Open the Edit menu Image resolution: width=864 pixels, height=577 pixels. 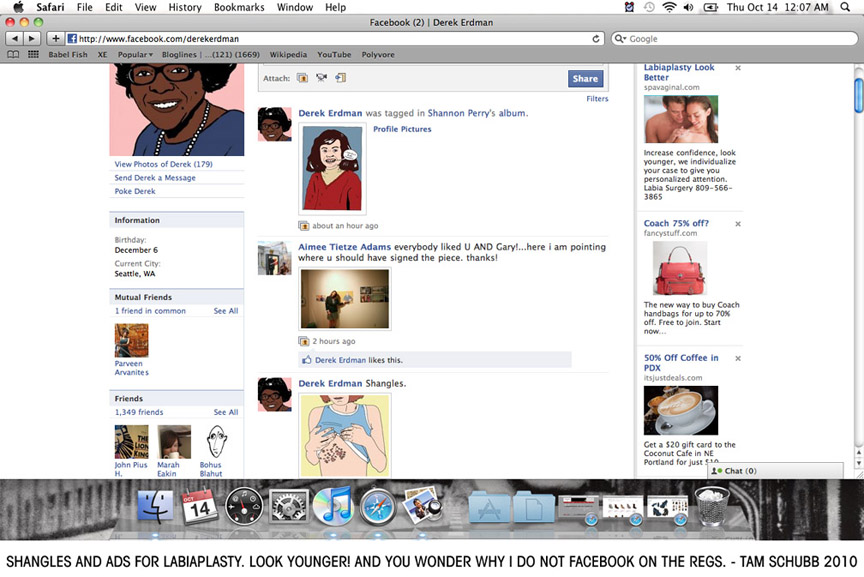(114, 7)
